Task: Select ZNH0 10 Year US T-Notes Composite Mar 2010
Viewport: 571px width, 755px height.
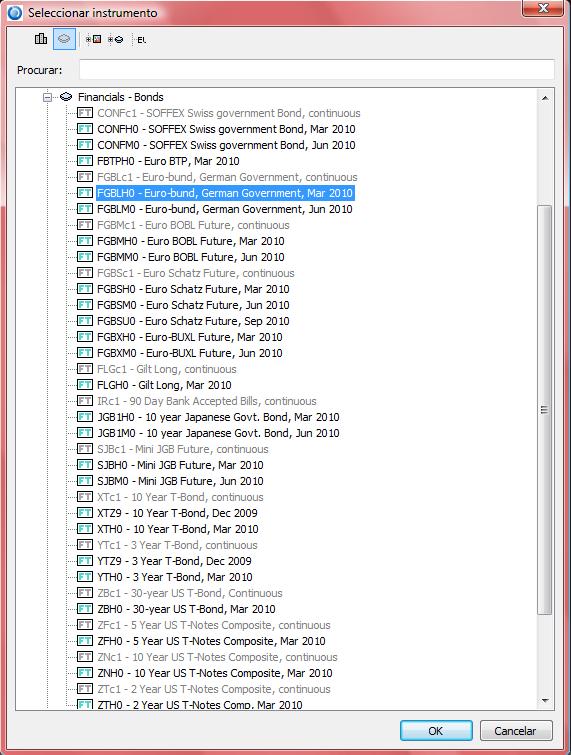Action: [x=215, y=673]
